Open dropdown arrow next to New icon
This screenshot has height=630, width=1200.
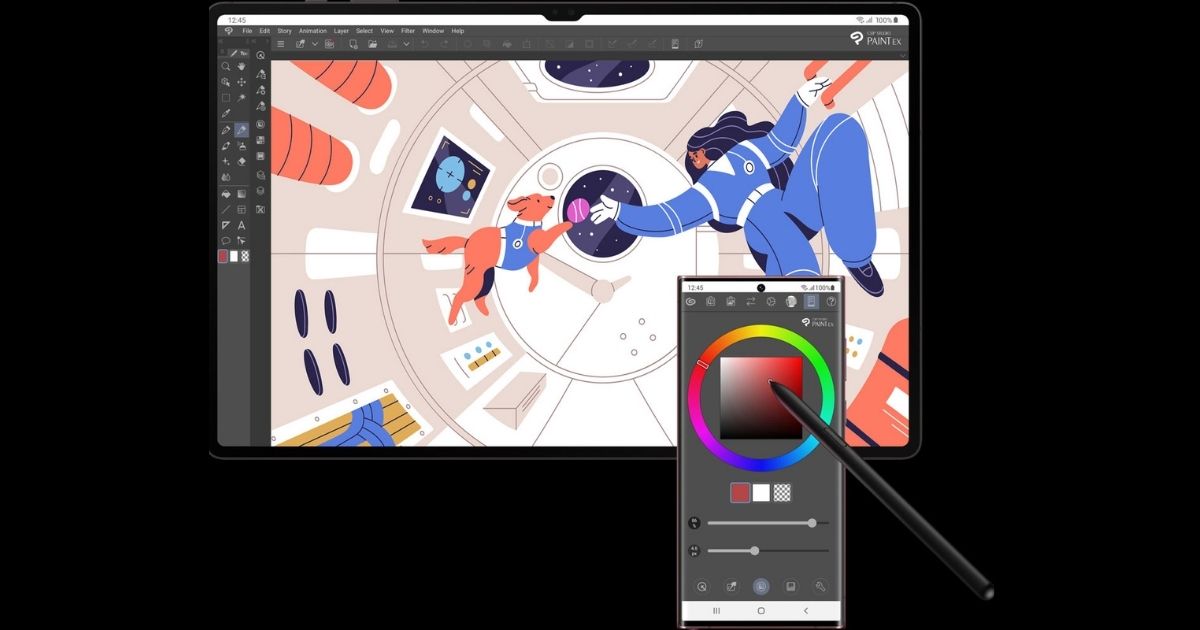(x=315, y=44)
